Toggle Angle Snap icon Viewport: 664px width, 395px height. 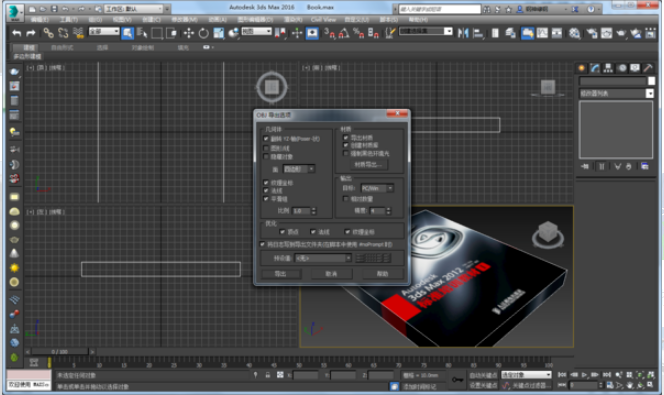pos(344,33)
